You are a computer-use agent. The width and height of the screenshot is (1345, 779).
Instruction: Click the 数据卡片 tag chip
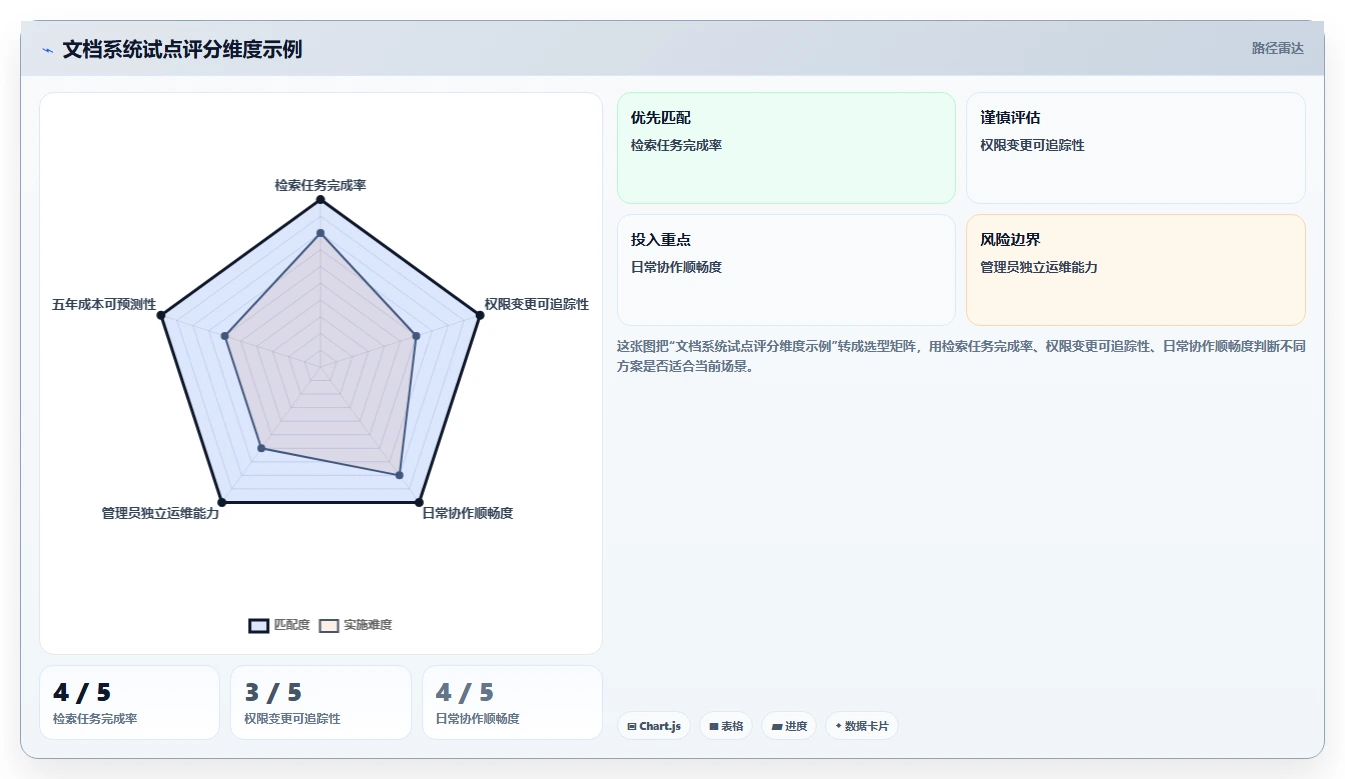[x=861, y=726]
